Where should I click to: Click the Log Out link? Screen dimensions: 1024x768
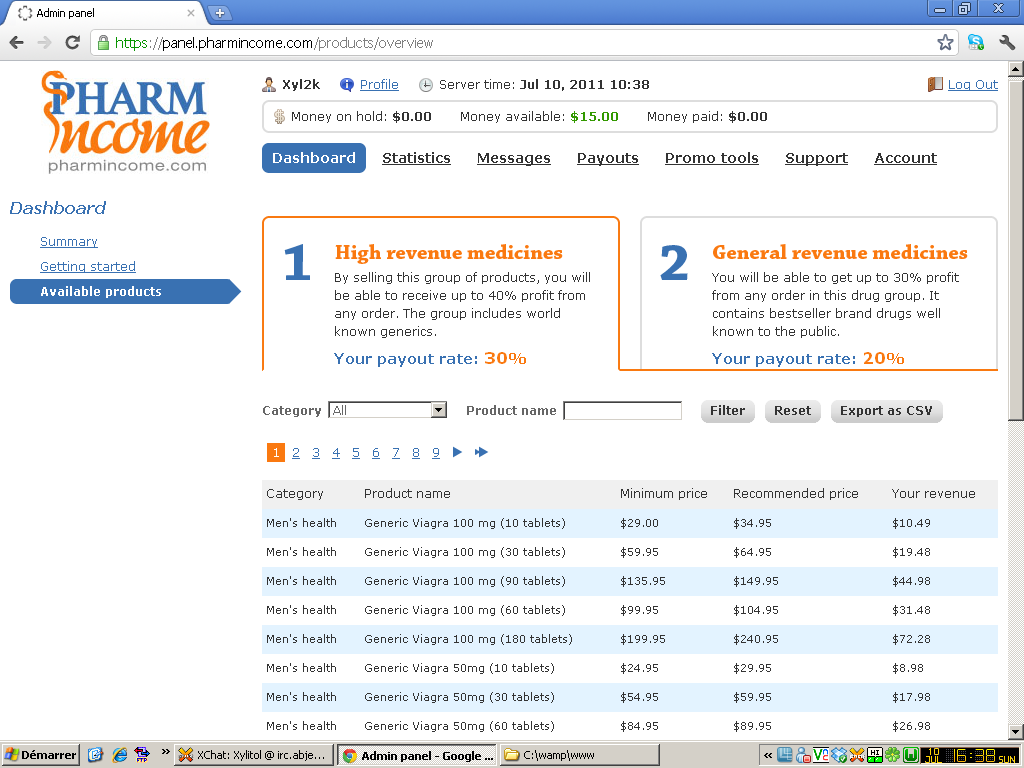972,85
